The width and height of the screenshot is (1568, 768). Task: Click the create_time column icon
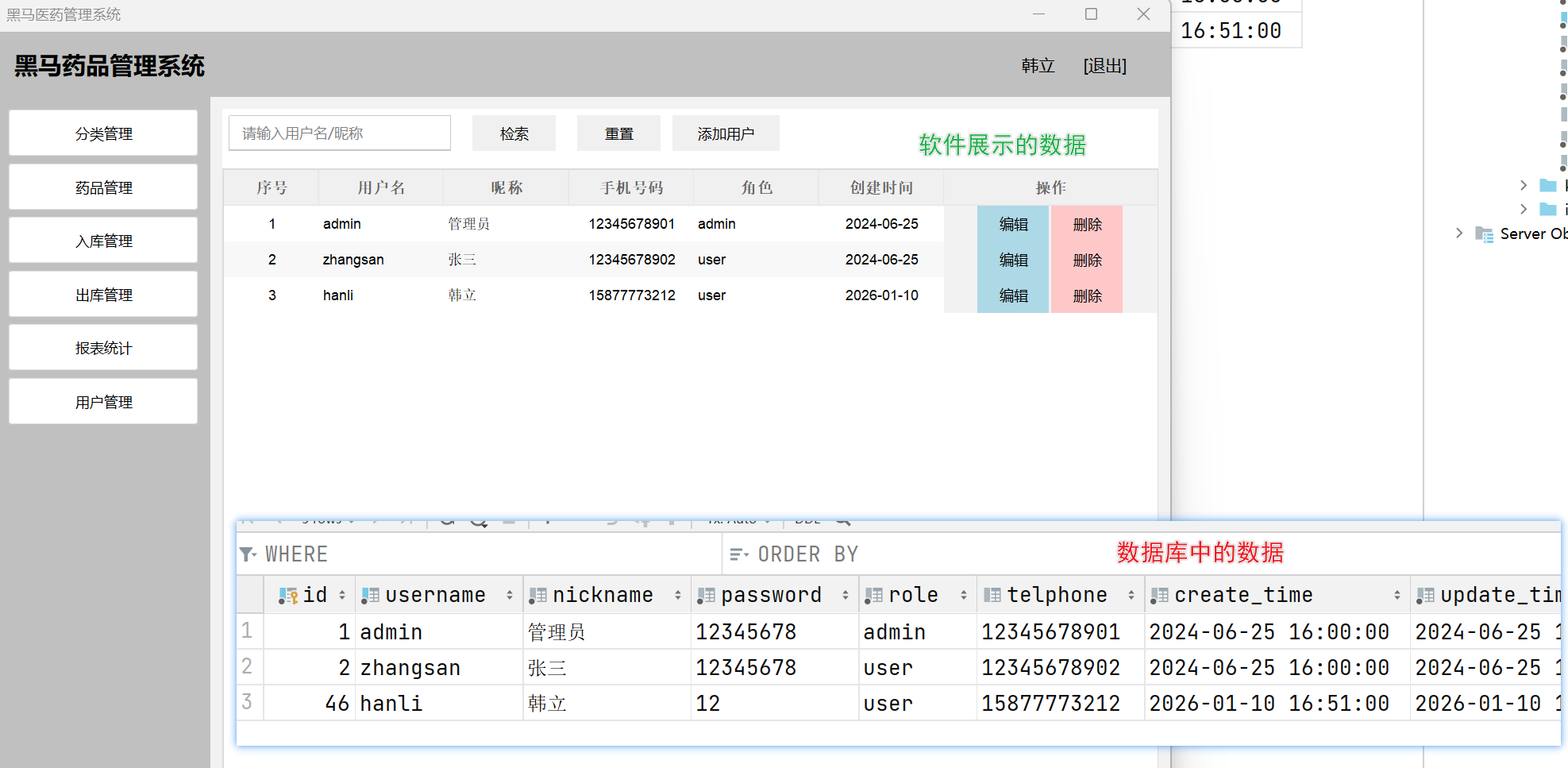point(1159,596)
